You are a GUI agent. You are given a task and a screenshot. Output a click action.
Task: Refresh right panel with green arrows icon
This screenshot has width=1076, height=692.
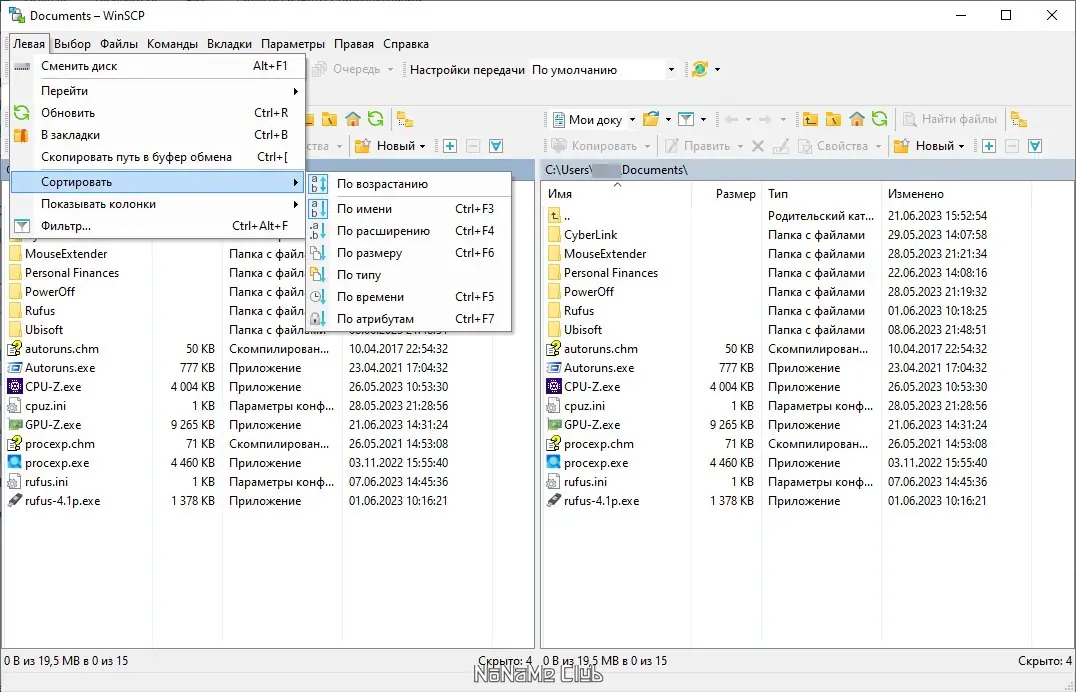tap(879, 119)
